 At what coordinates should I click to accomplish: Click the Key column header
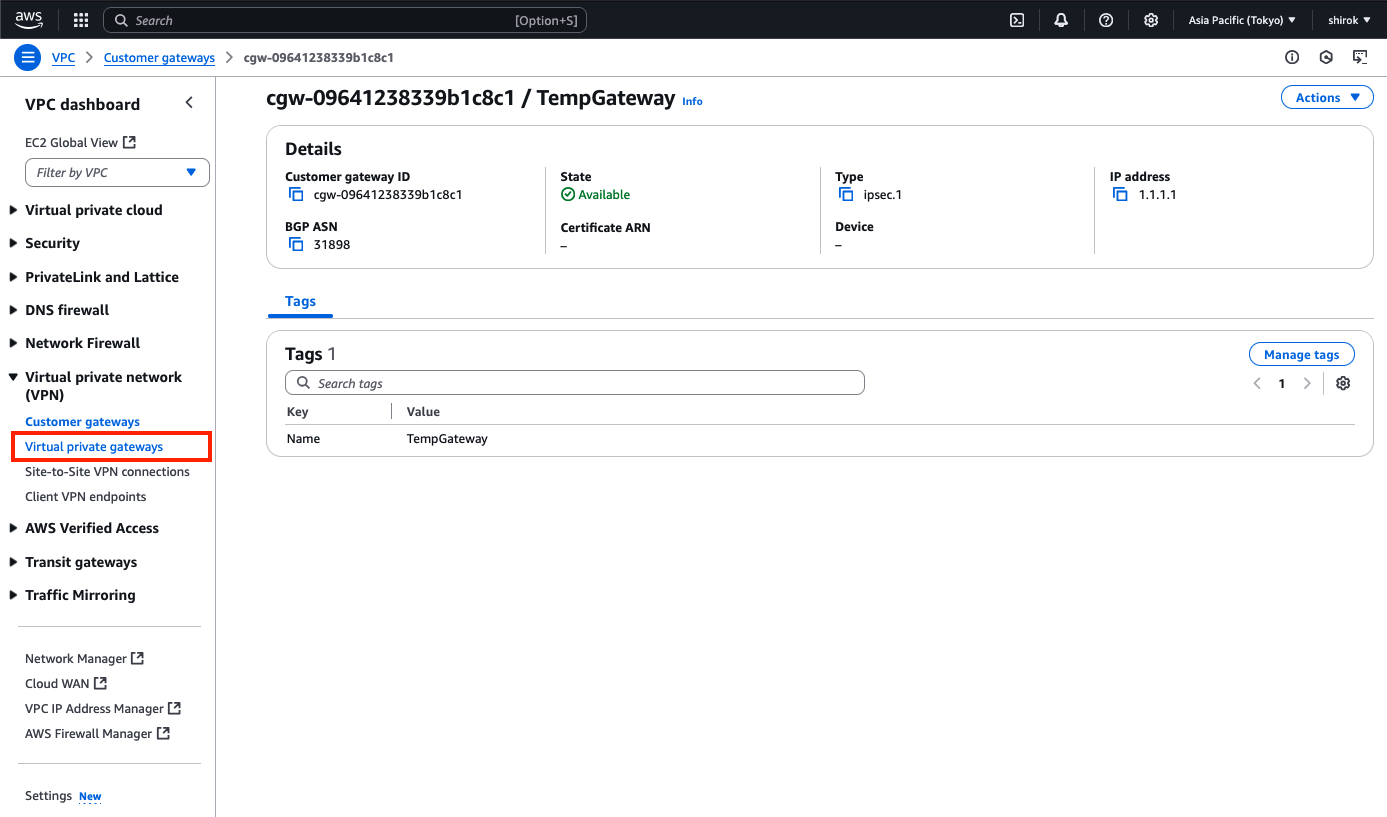(x=297, y=412)
